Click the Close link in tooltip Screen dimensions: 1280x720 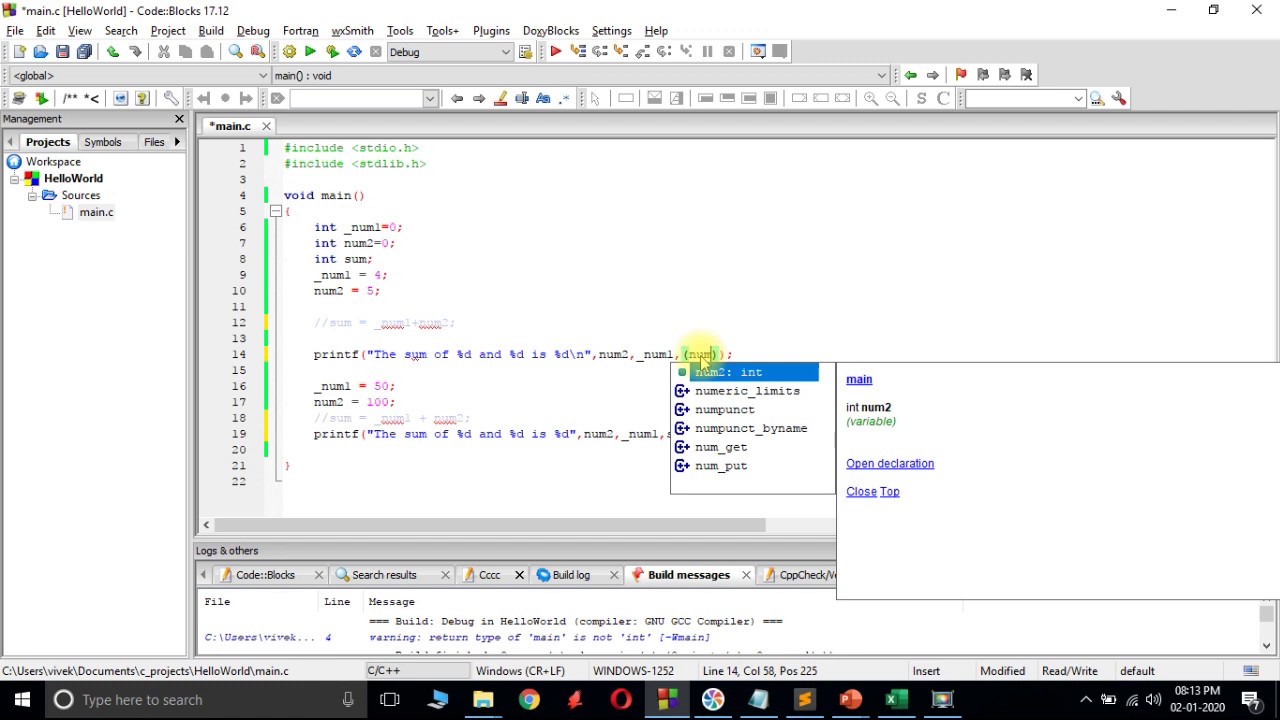point(861,491)
